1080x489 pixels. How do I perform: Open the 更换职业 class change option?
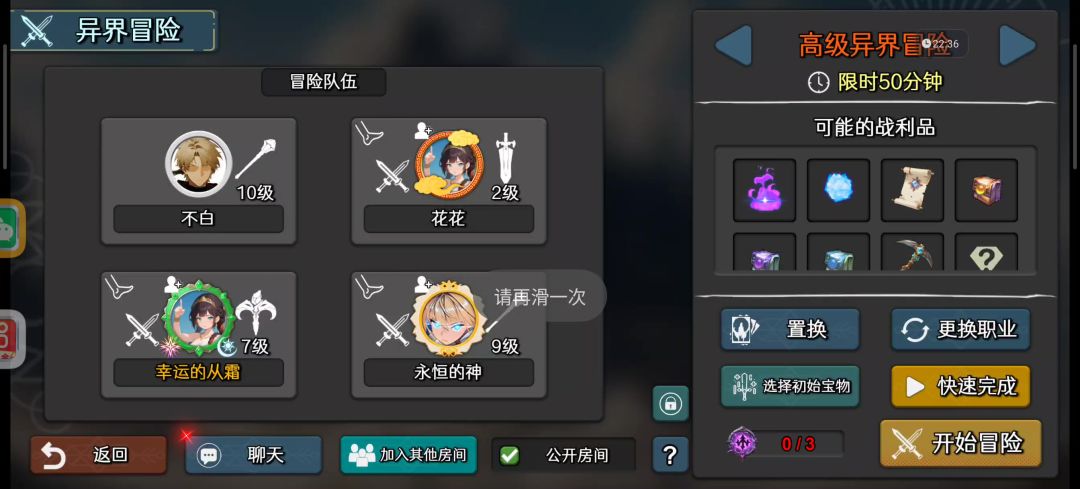(960, 329)
